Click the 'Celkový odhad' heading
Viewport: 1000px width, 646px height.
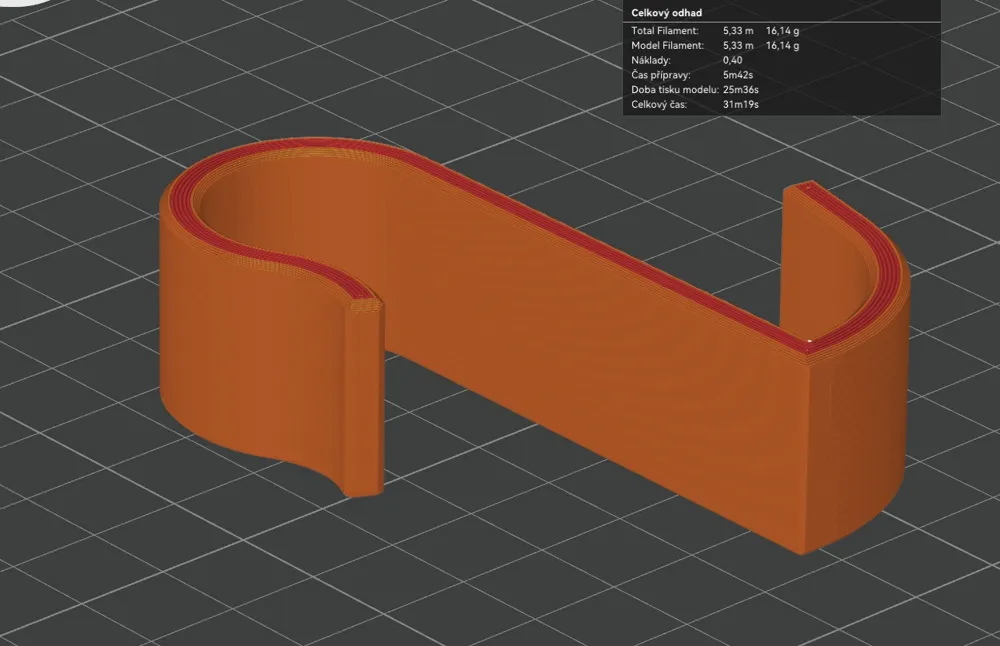666,13
